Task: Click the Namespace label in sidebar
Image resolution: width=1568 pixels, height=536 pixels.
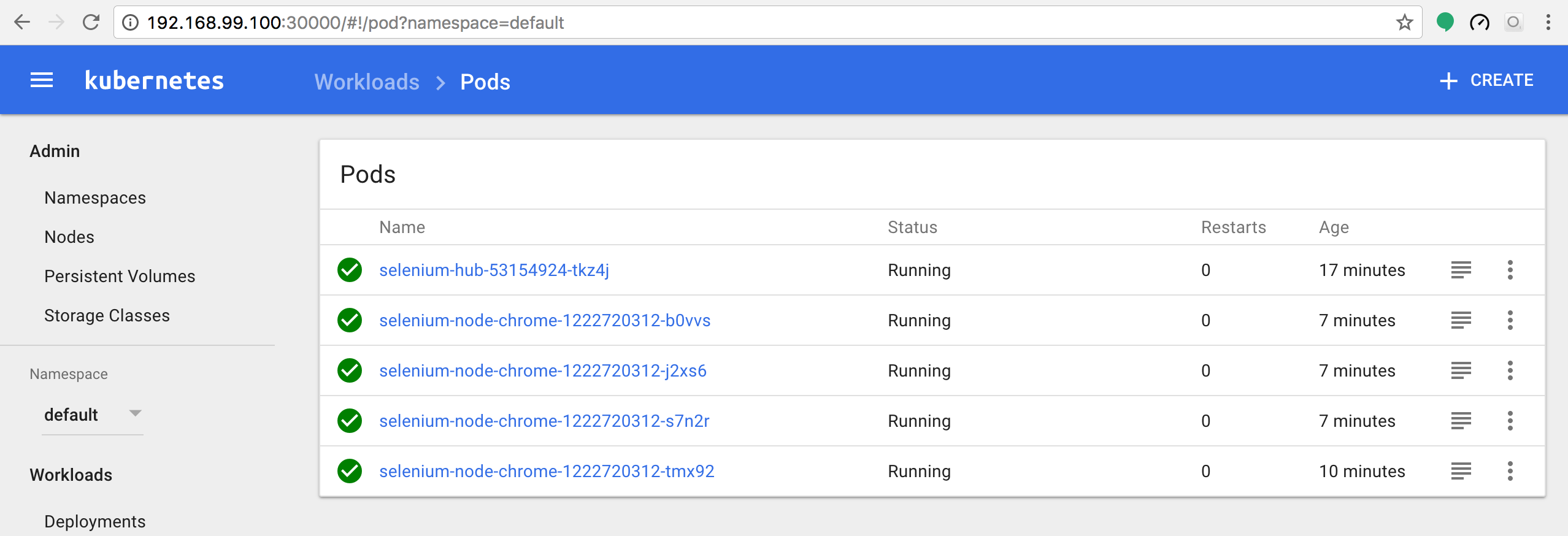Action: point(69,374)
